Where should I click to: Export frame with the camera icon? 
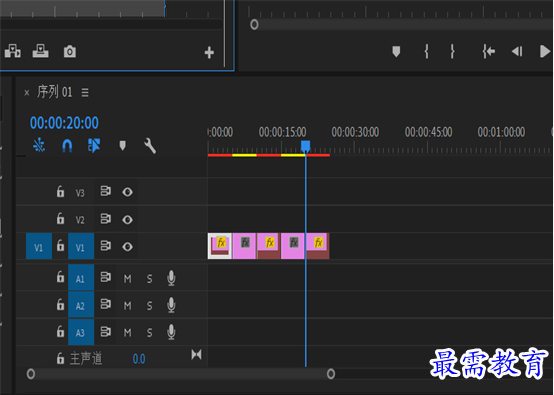coord(70,52)
